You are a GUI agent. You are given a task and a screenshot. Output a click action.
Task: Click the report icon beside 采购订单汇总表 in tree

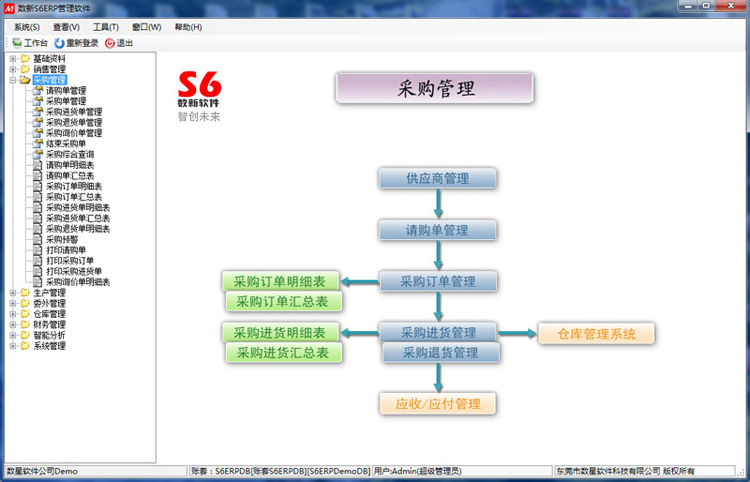coord(38,197)
